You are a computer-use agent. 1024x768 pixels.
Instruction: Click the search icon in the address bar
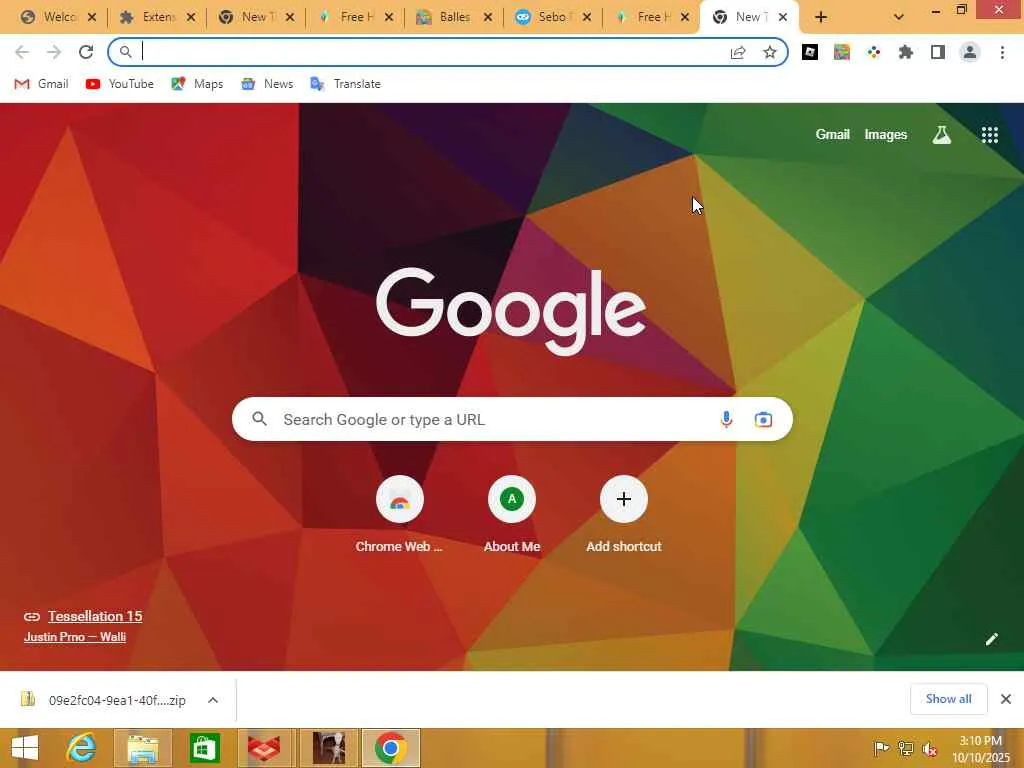pyautogui.click(x=125, y=52)
